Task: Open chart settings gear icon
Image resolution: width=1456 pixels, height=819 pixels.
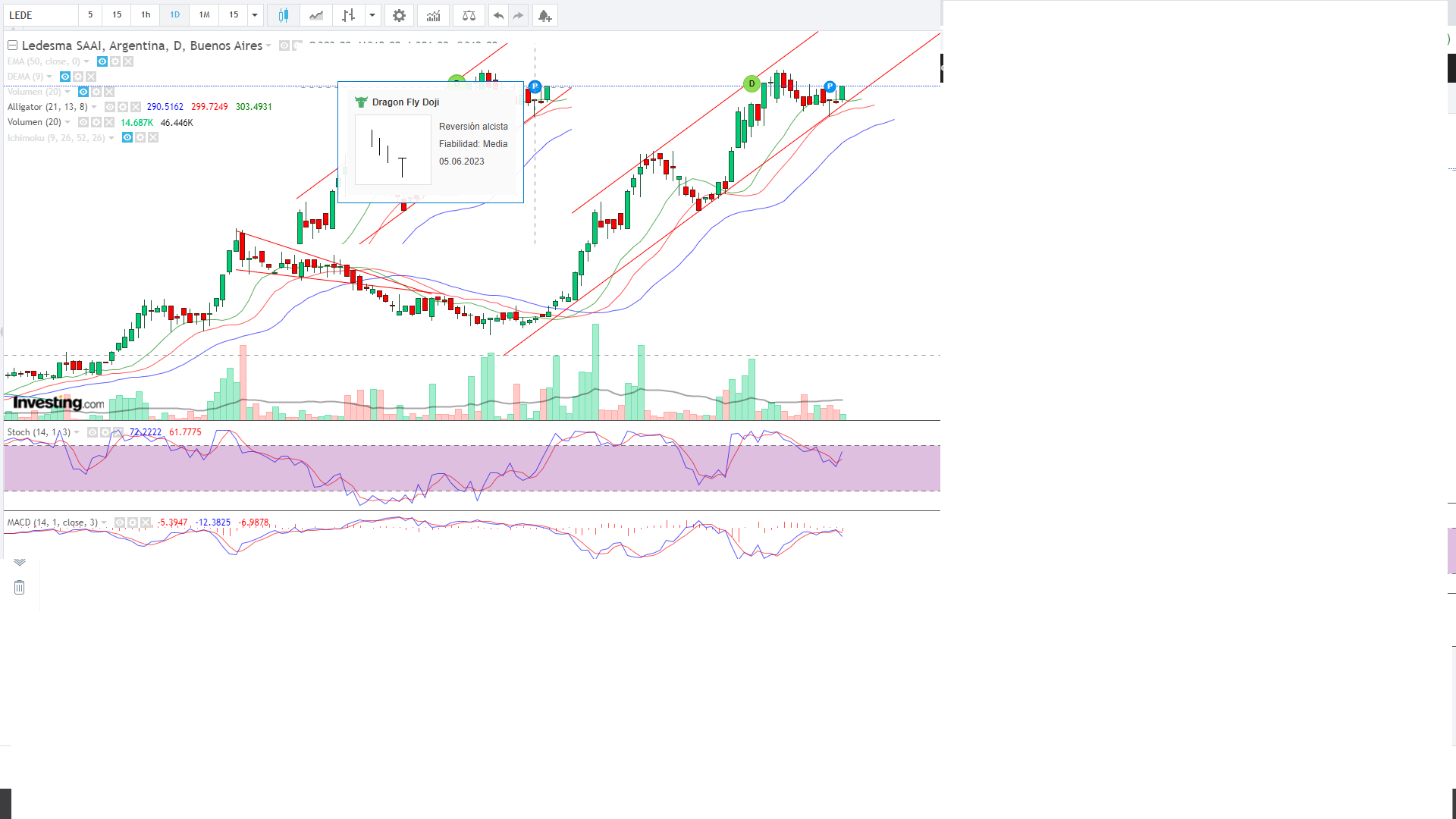Action: 399,15
